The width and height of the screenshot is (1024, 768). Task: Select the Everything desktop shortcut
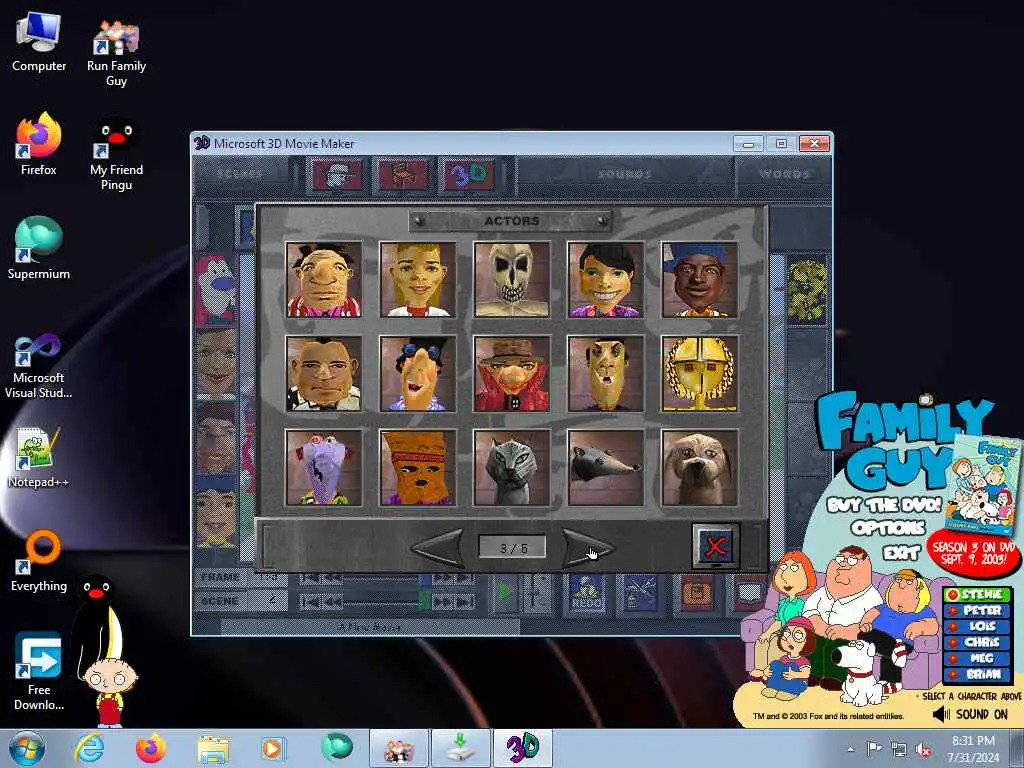(39, 560)
